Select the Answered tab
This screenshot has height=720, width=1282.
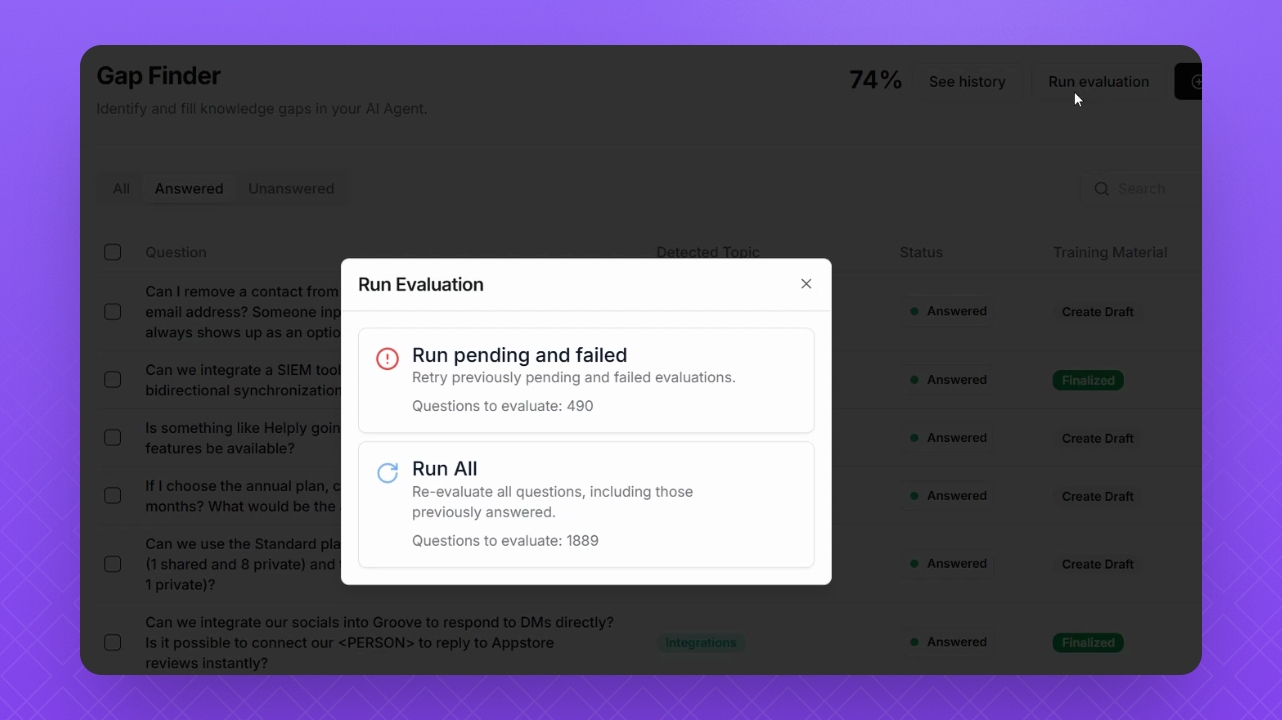(189, 189)
